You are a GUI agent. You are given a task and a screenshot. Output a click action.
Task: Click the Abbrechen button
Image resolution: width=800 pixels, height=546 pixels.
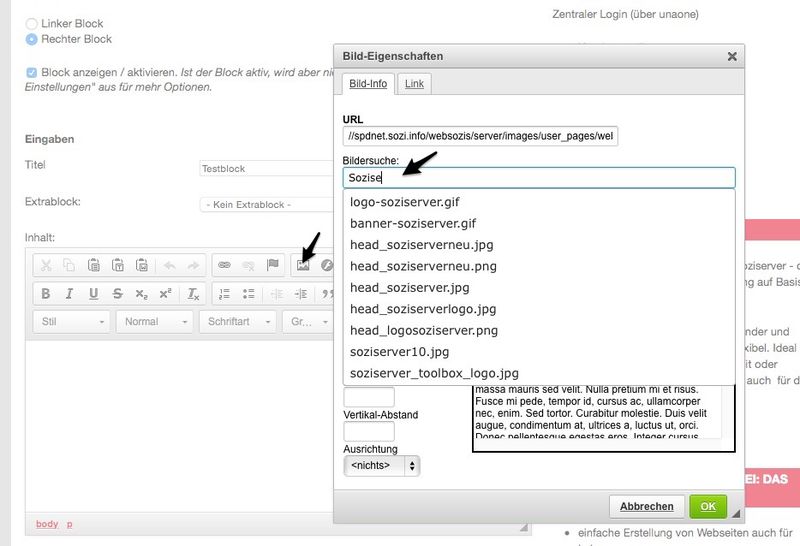coord(647,506)
